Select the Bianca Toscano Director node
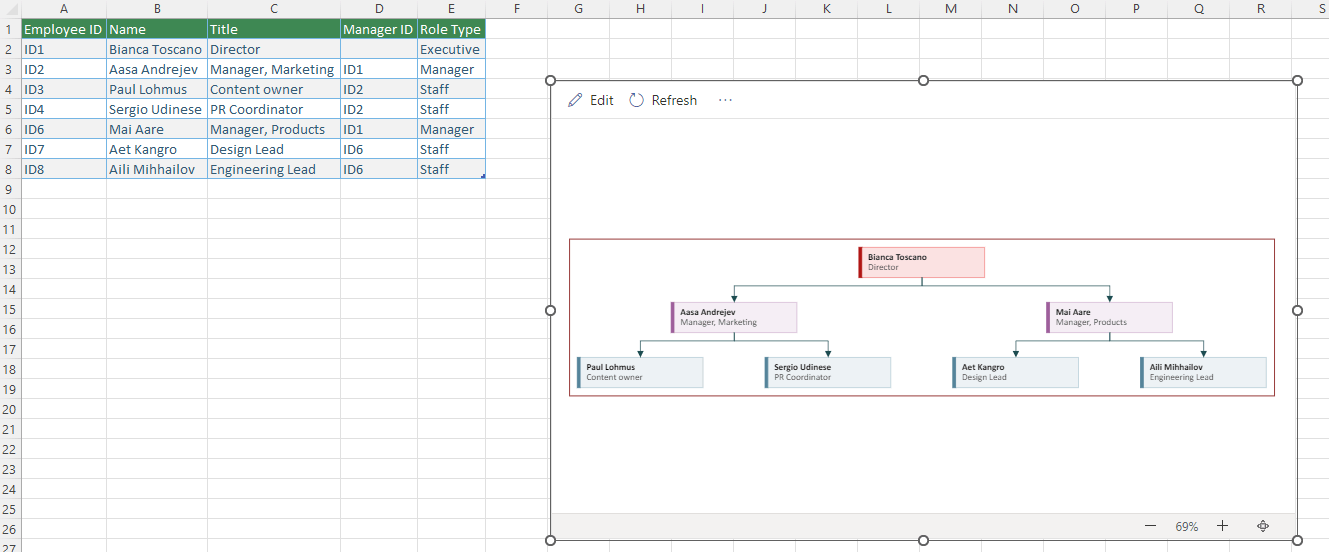The image size is (1329, 552). click(921, 262)
